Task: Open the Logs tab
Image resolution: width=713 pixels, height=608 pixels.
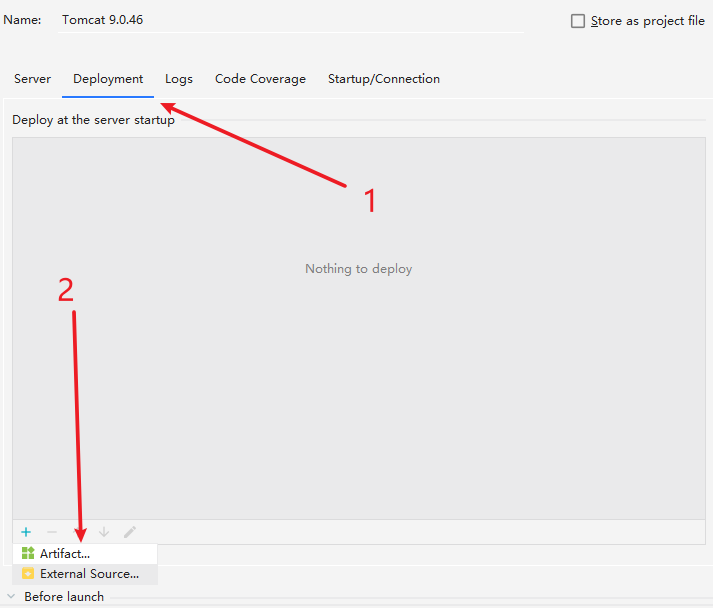Action: click(x=179, y=79)
